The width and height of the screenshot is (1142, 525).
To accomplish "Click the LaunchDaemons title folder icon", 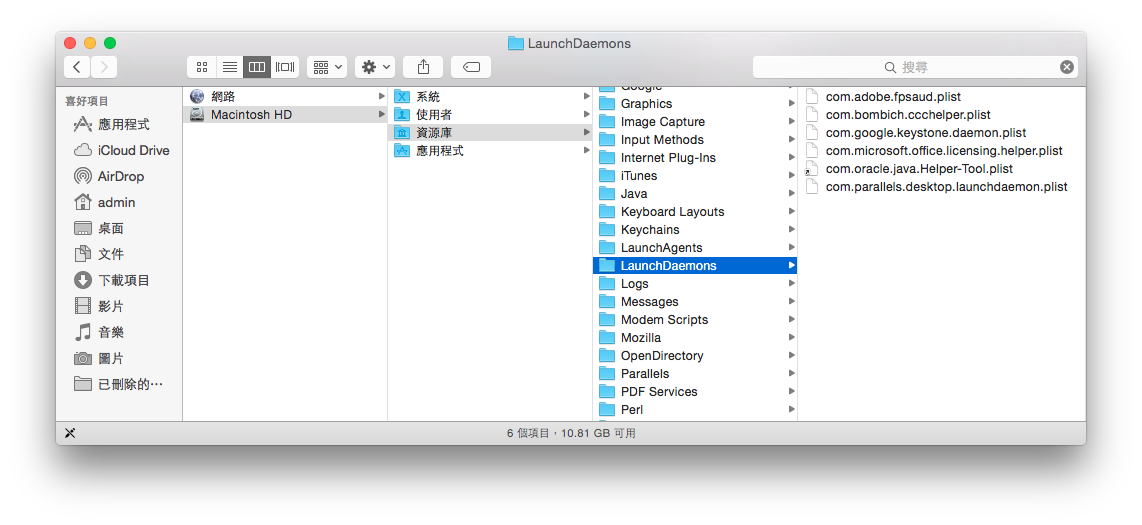I will pos(516,44).
